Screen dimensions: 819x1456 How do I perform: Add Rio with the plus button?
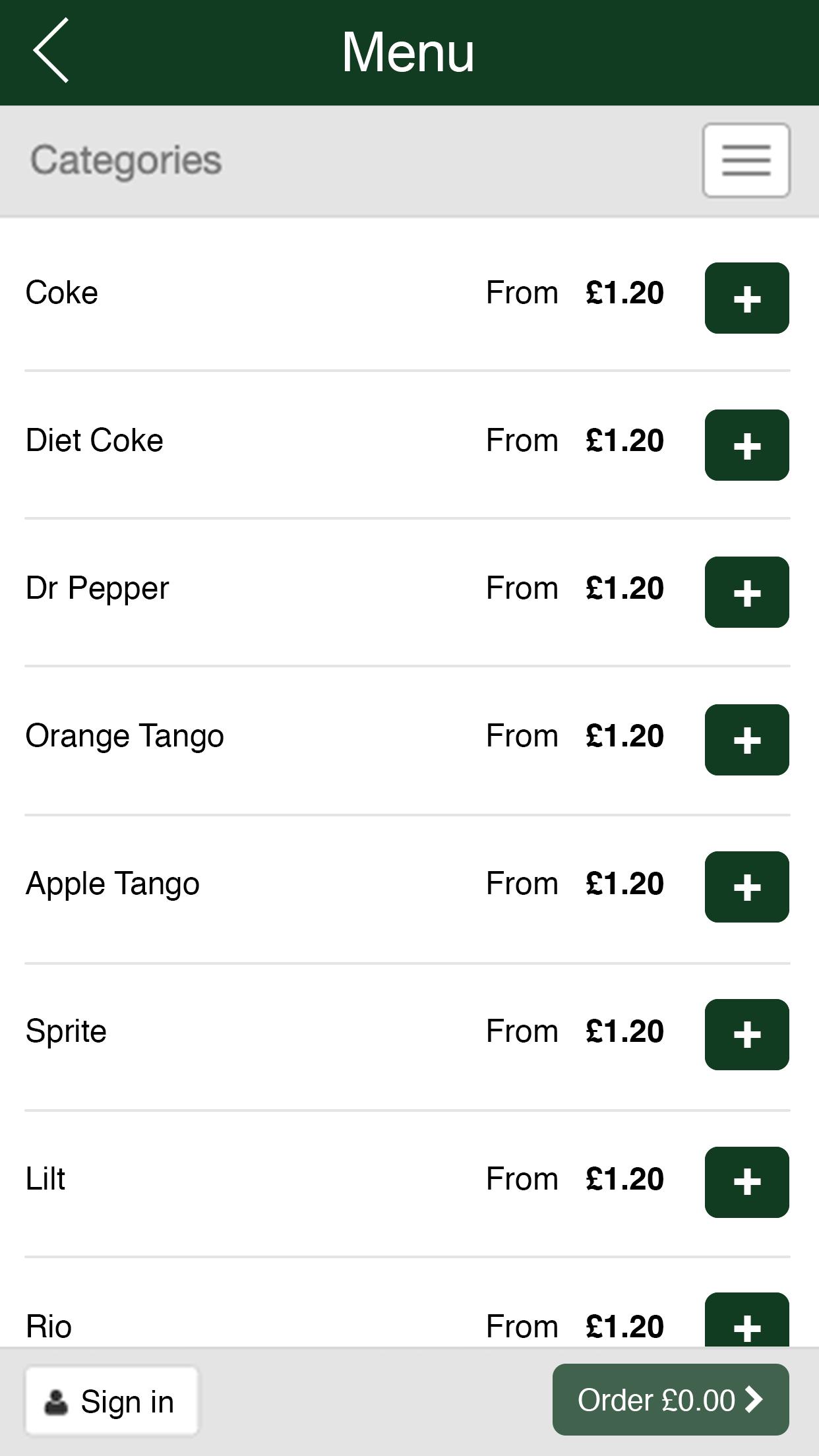pos(746,1321)
